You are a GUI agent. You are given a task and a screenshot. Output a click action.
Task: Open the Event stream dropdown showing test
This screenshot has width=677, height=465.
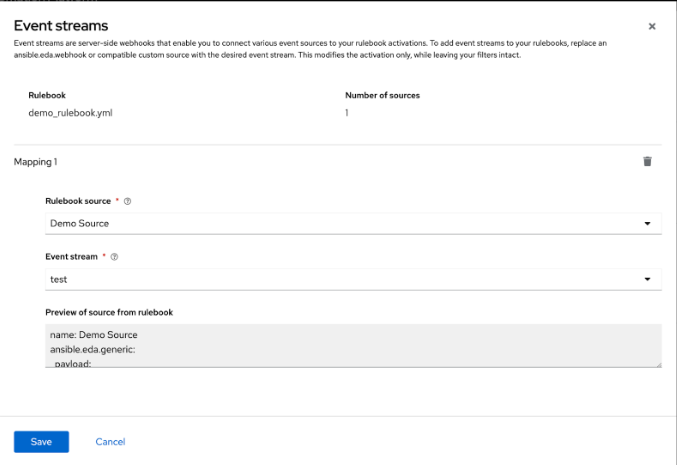(340, 279)
